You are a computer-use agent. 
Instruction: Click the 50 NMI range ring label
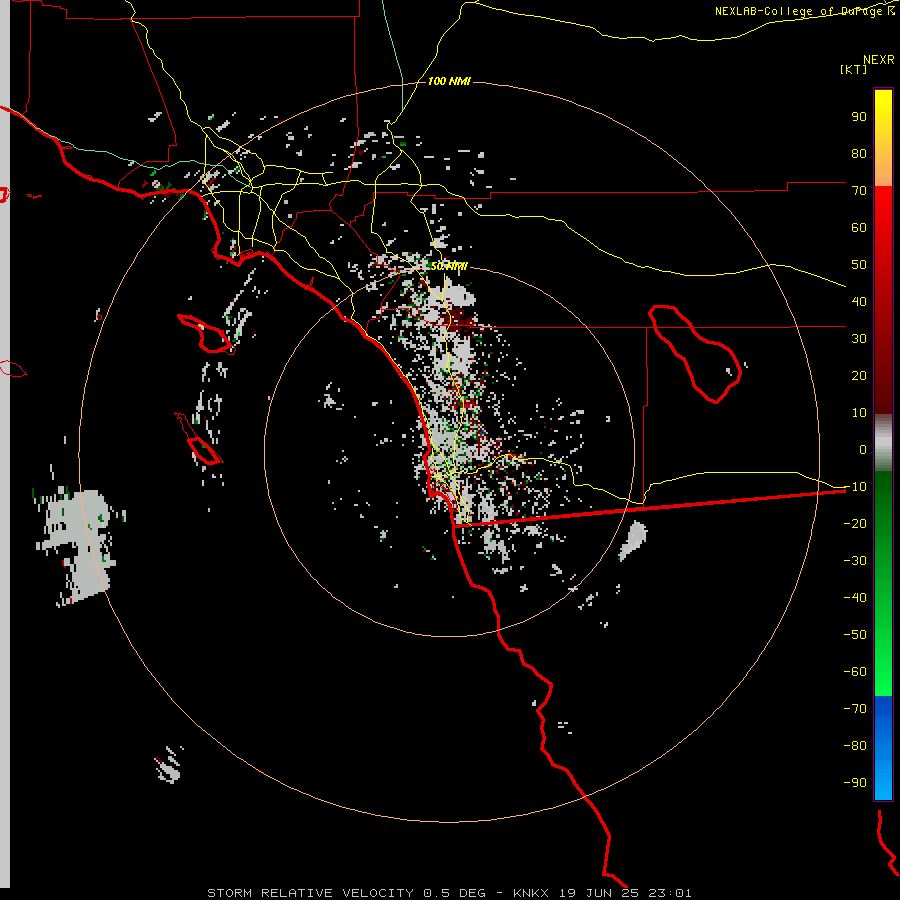449,266
